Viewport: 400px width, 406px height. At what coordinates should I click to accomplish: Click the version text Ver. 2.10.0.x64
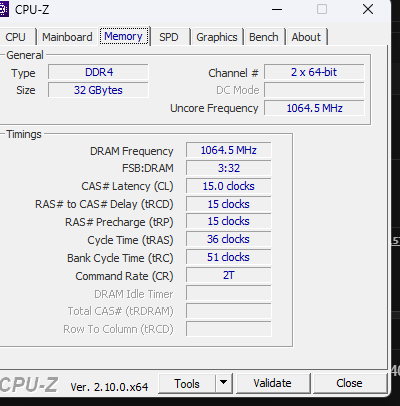pyautogui.click(x=109, y=387)
